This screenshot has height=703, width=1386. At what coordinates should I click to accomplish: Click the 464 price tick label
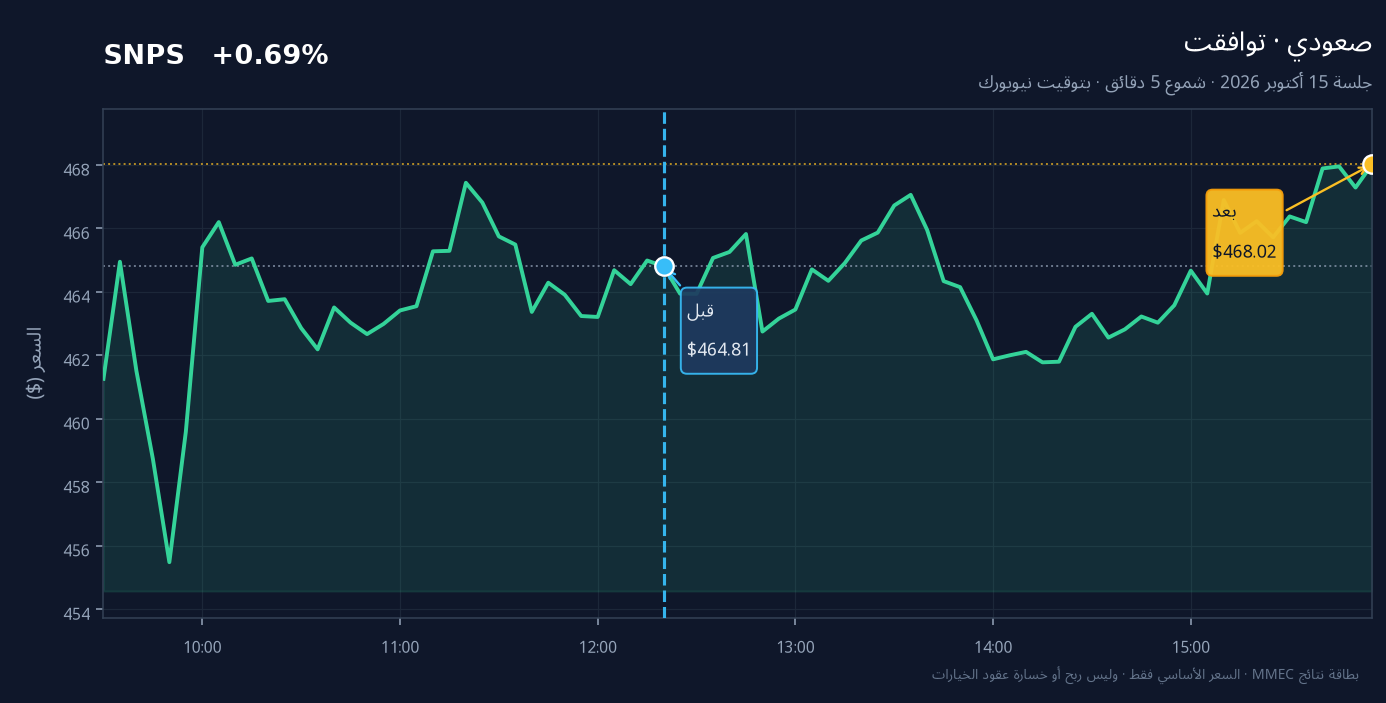pyautogui.click(x=78, y=295)
